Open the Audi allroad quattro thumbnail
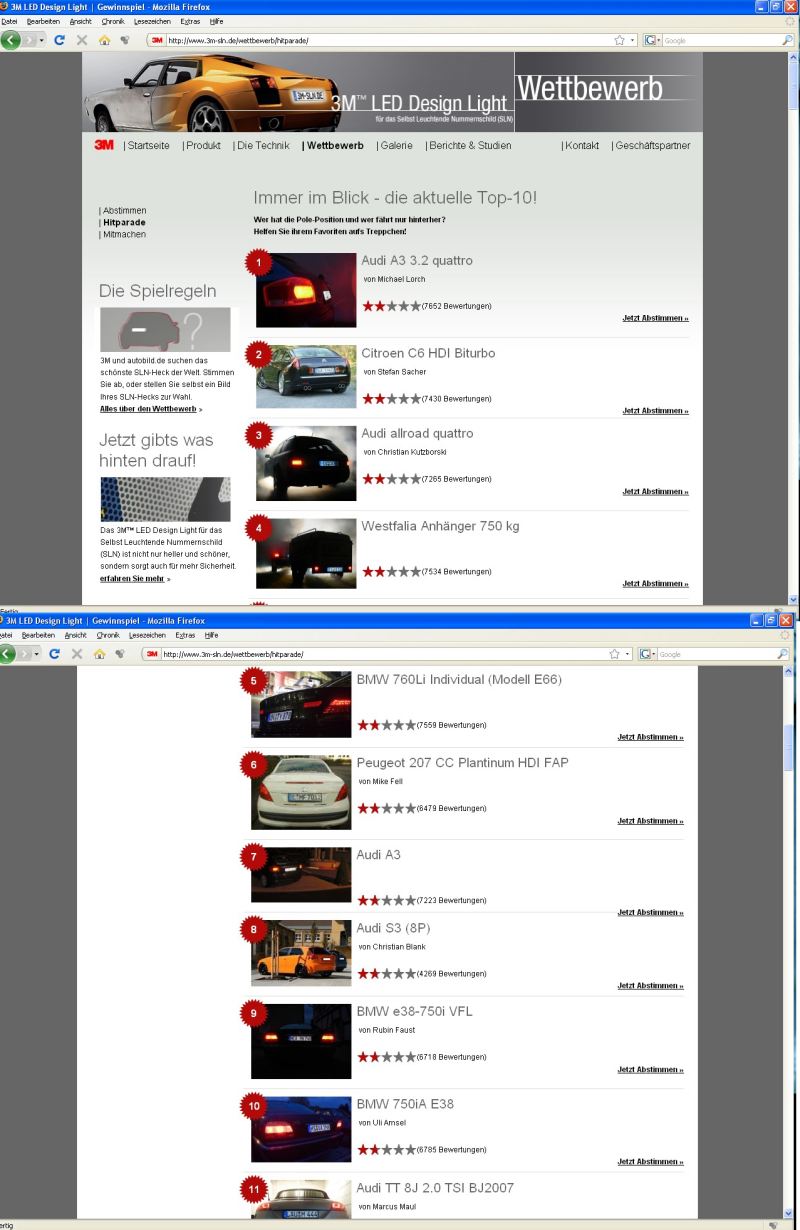800x1230 pixels. pos(306,463)
